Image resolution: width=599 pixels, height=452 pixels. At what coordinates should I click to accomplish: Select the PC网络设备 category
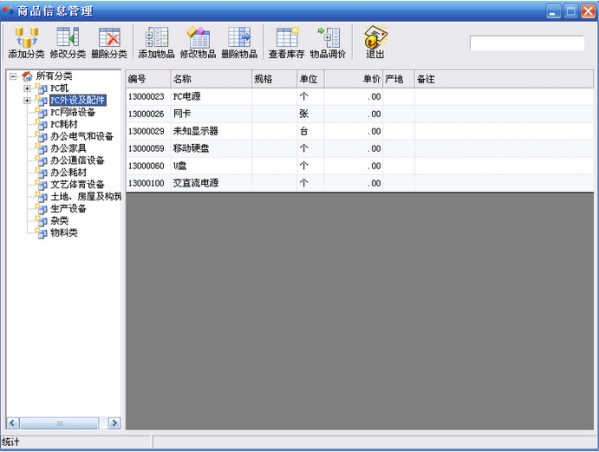pos(73,112)
